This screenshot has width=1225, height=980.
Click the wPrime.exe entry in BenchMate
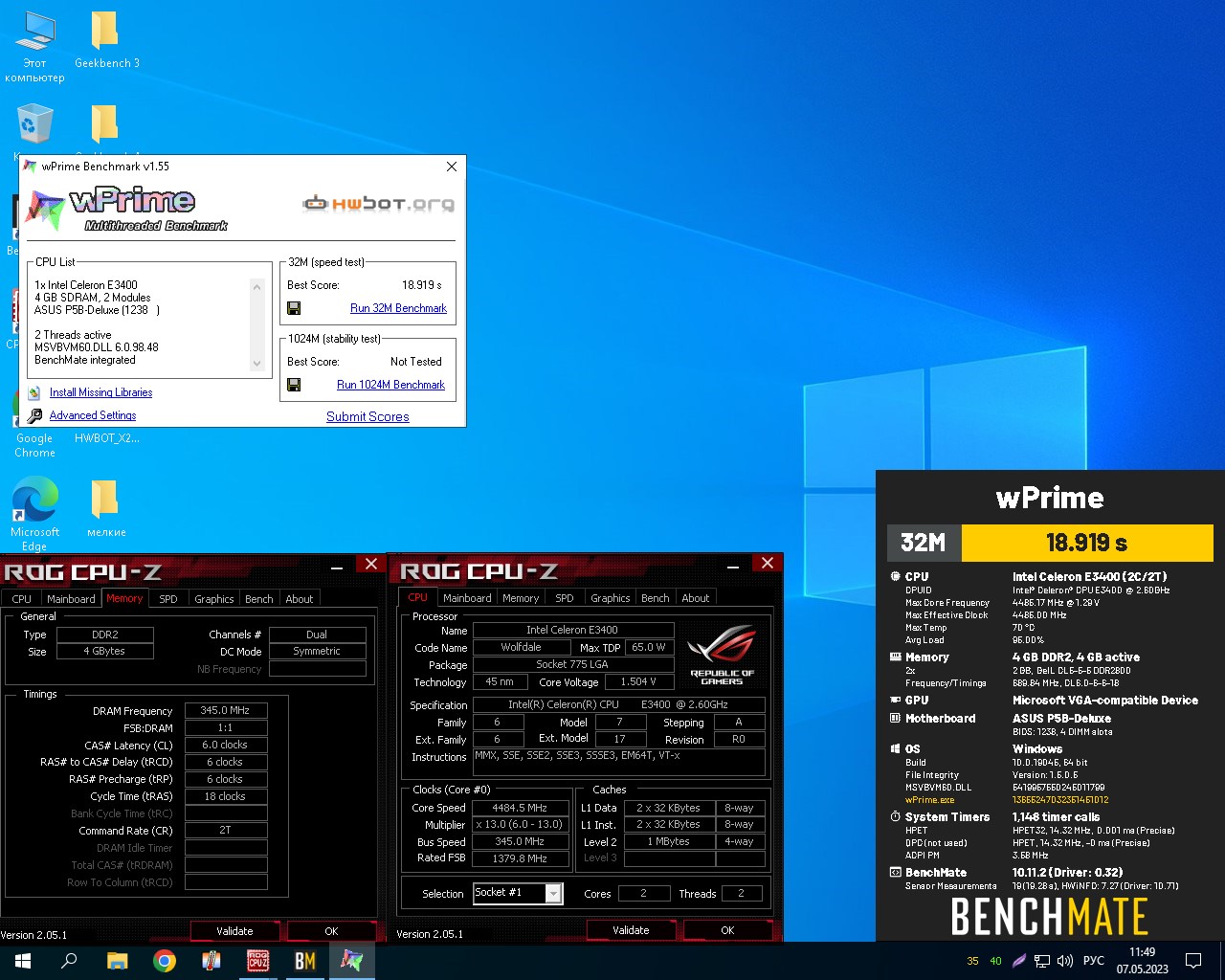[929, 800]
